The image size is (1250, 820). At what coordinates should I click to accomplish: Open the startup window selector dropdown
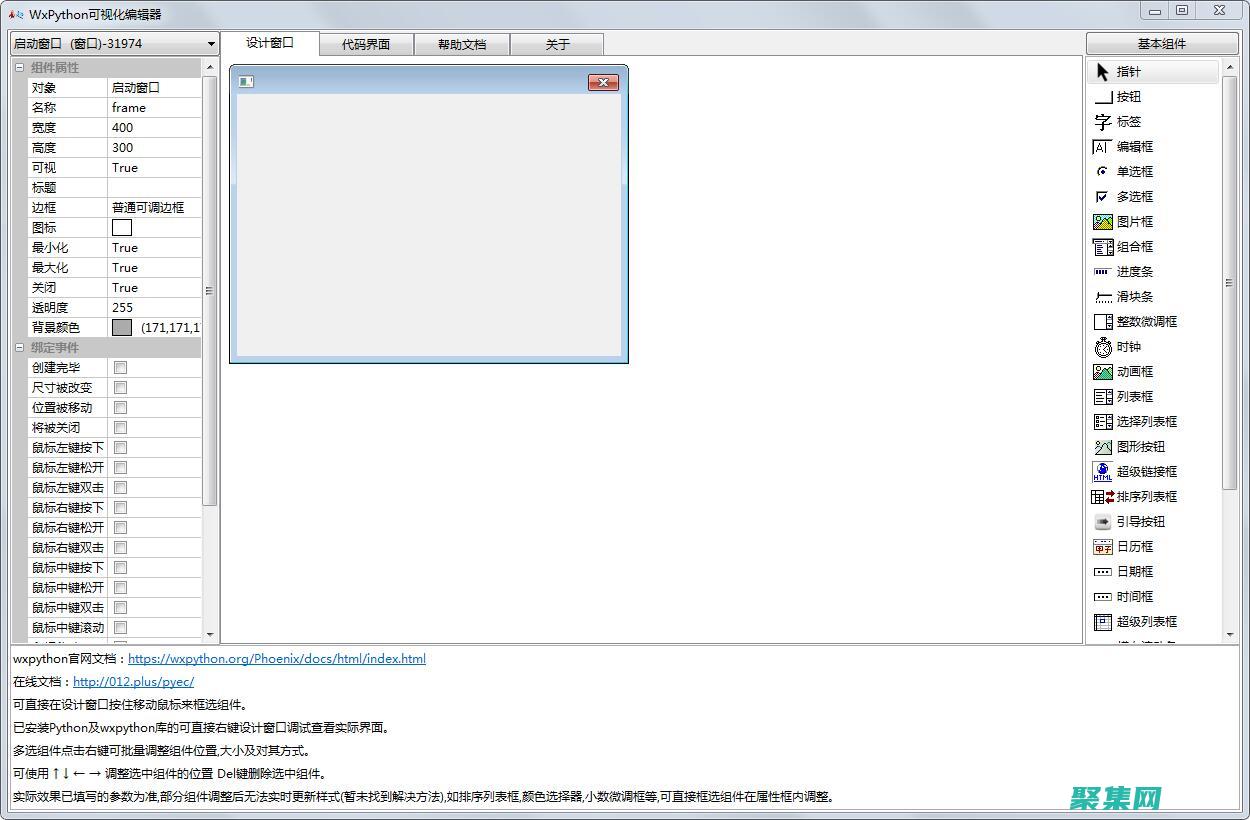[x=210, y=43]
